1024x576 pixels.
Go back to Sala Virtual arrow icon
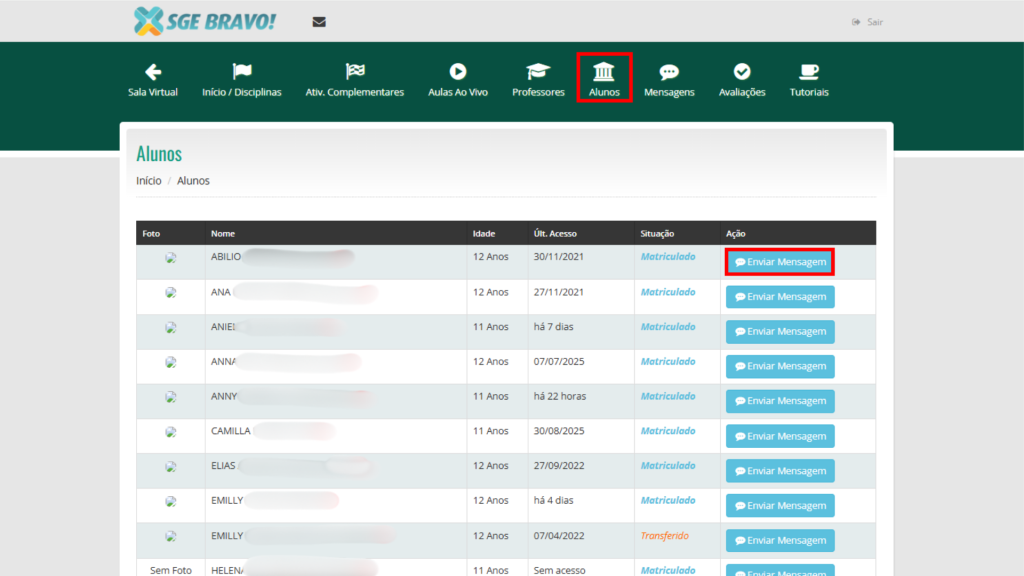(153, 72)
